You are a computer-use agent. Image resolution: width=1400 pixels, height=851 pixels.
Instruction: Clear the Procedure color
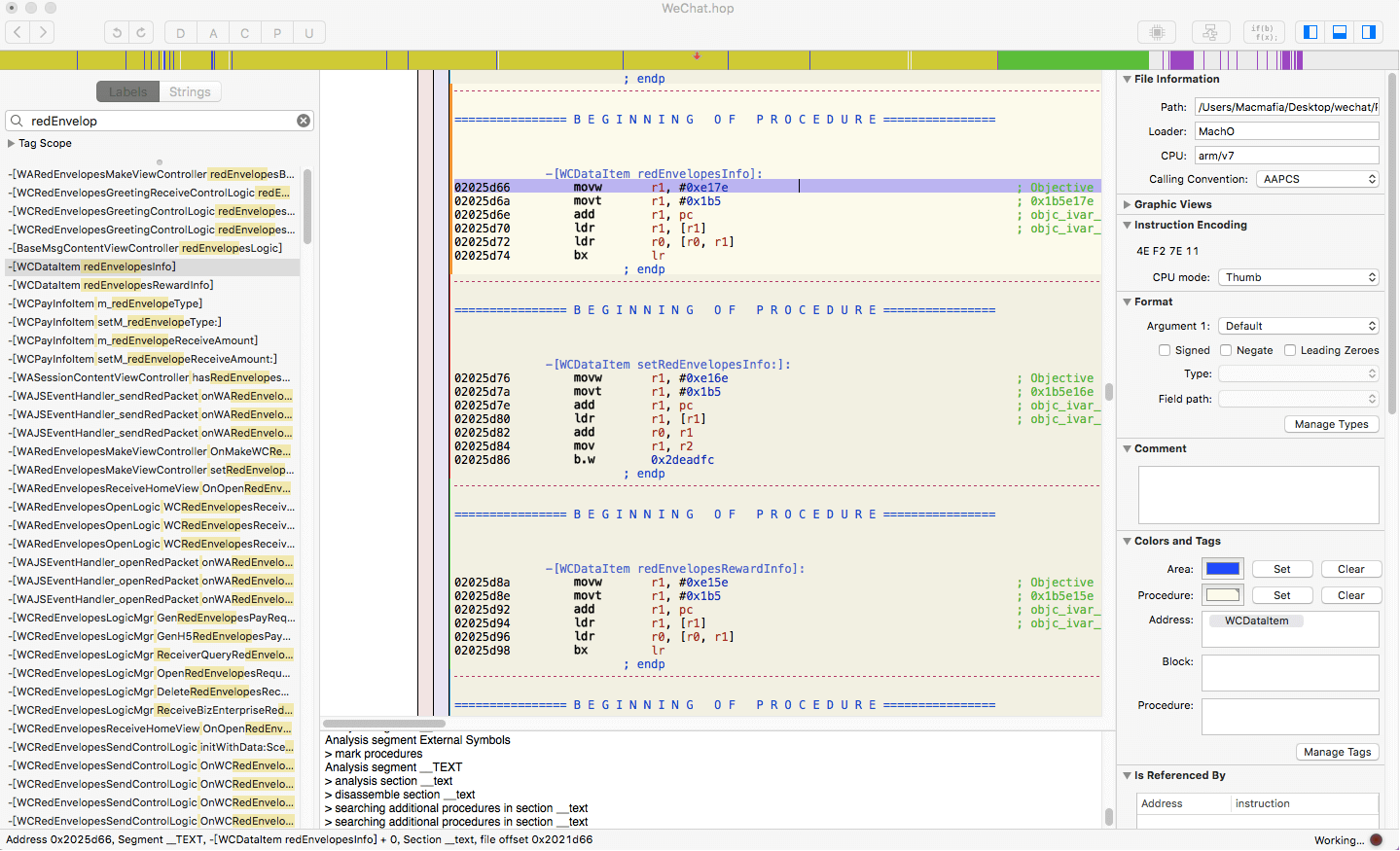1350,595
